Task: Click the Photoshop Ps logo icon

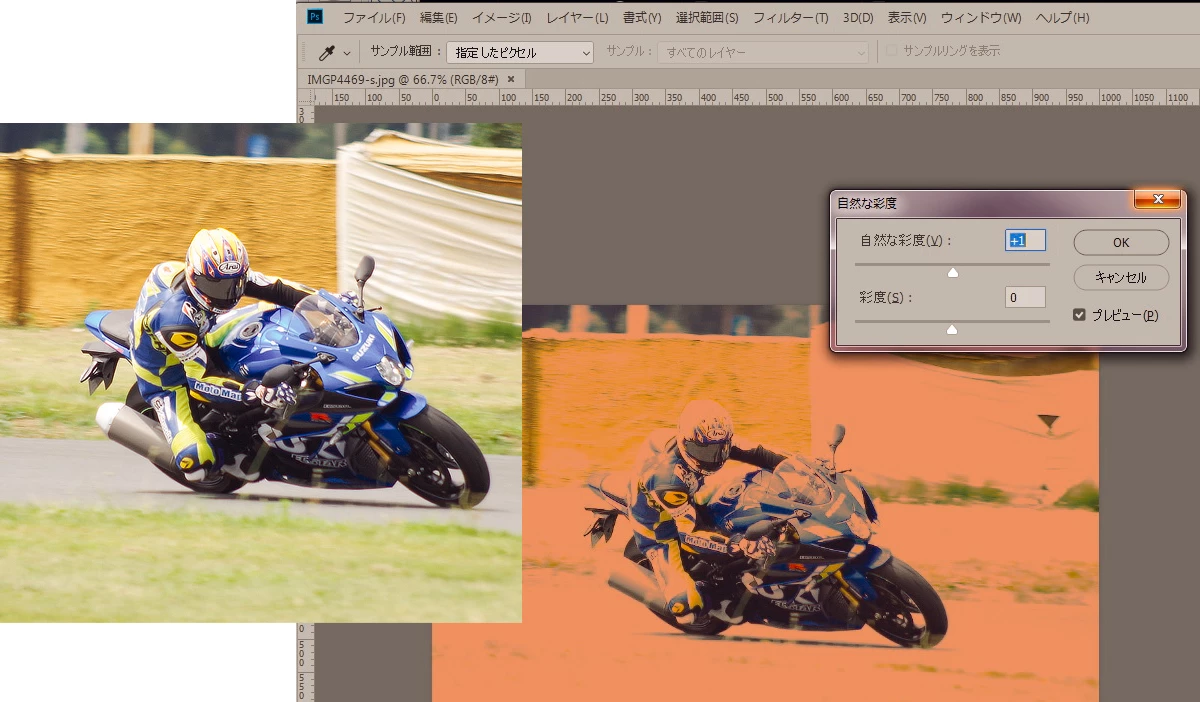Action: pyautogui.click(x=315, y=17)
